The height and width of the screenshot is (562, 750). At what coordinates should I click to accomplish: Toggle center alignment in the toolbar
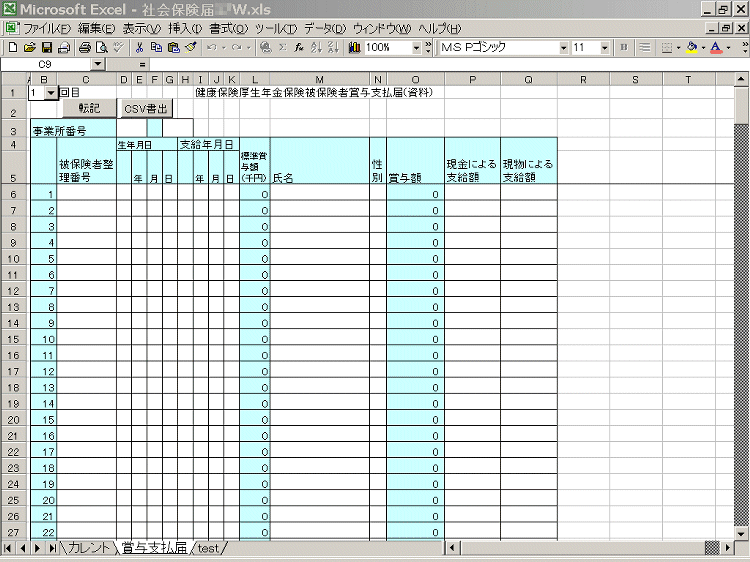(644, 47)
